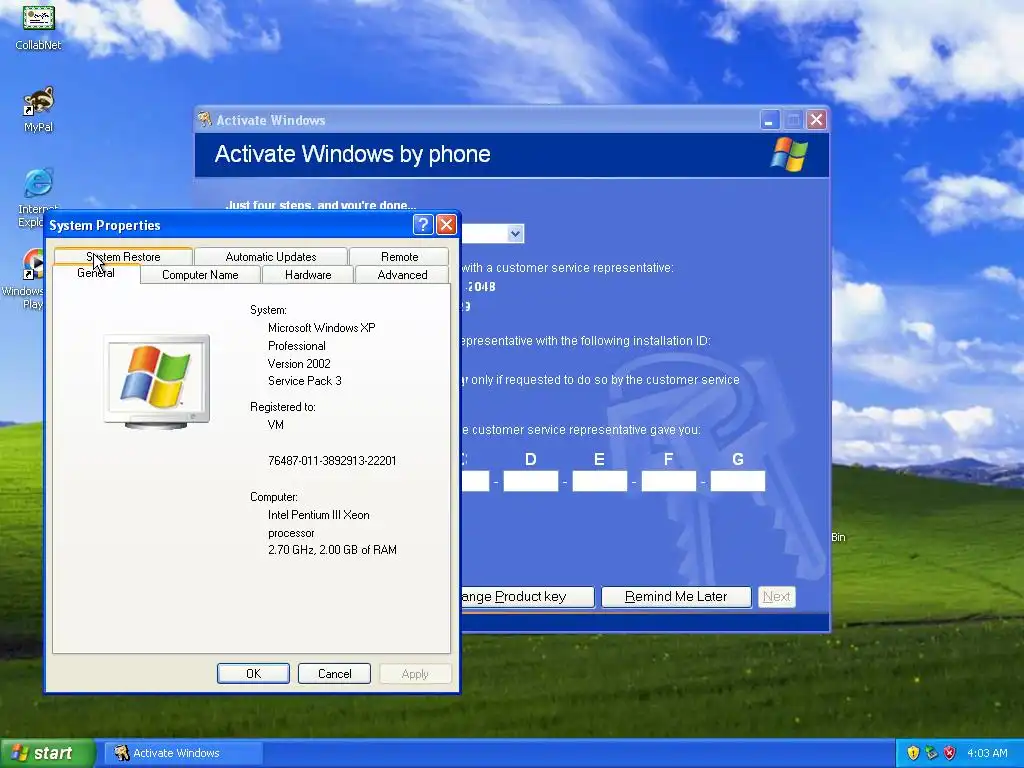1024x768 pixels.
Task: Click the 'Intel Pentium III Xeon' text
Action: click(319, 515)
